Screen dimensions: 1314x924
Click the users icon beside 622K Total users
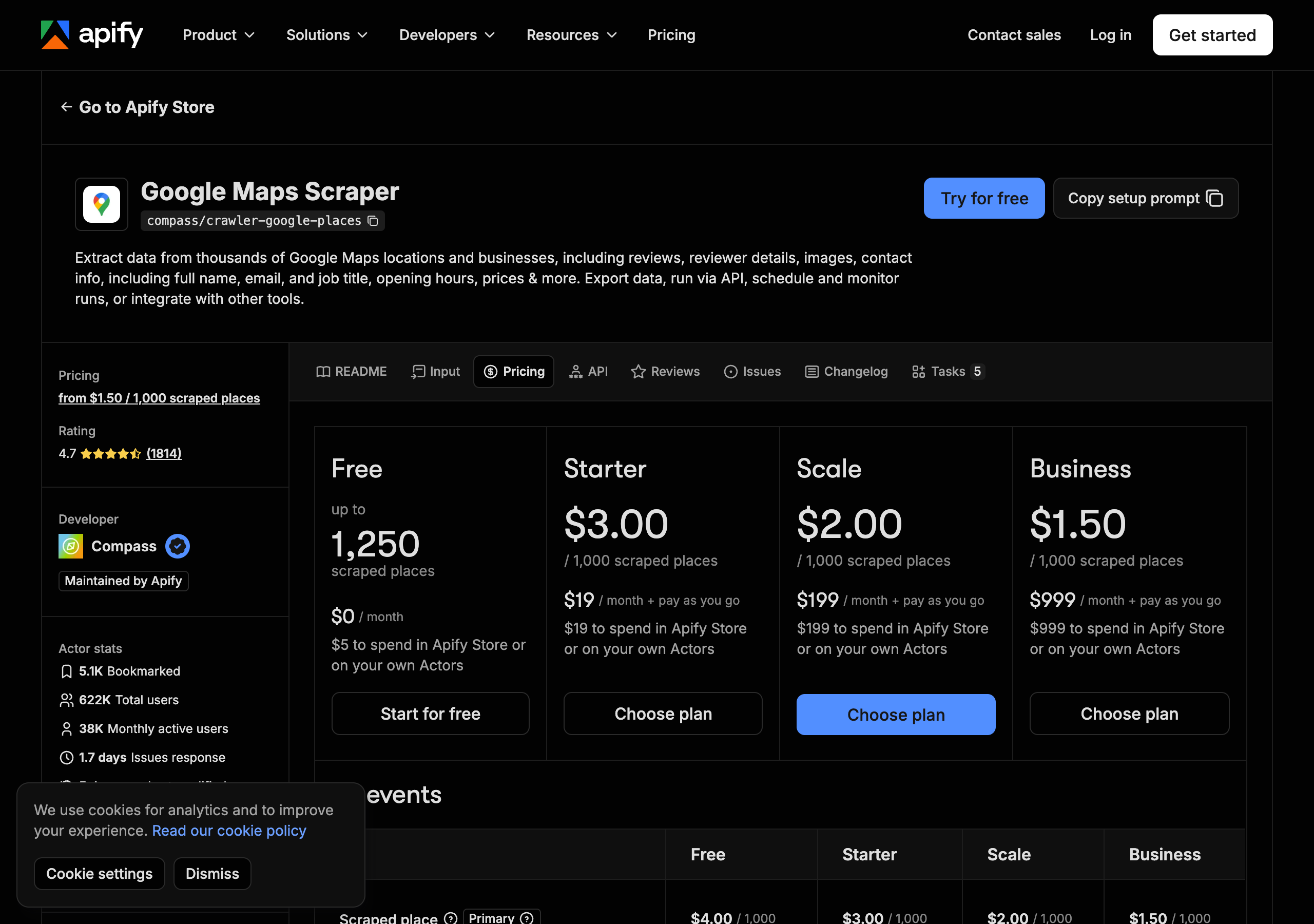click(x=66, y=700)
